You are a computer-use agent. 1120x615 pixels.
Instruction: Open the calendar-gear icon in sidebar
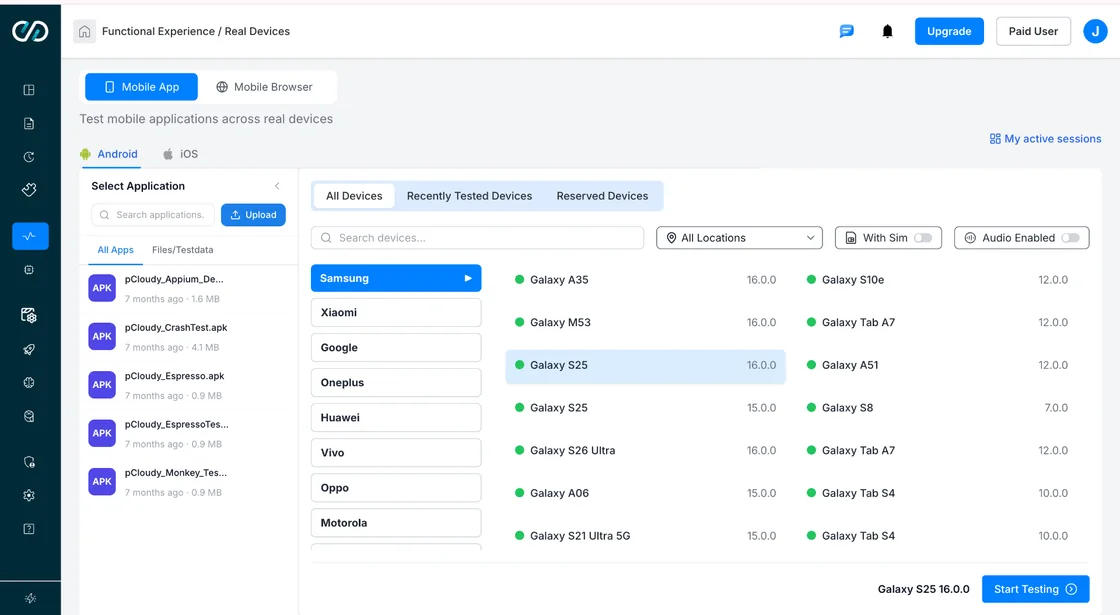29,315
